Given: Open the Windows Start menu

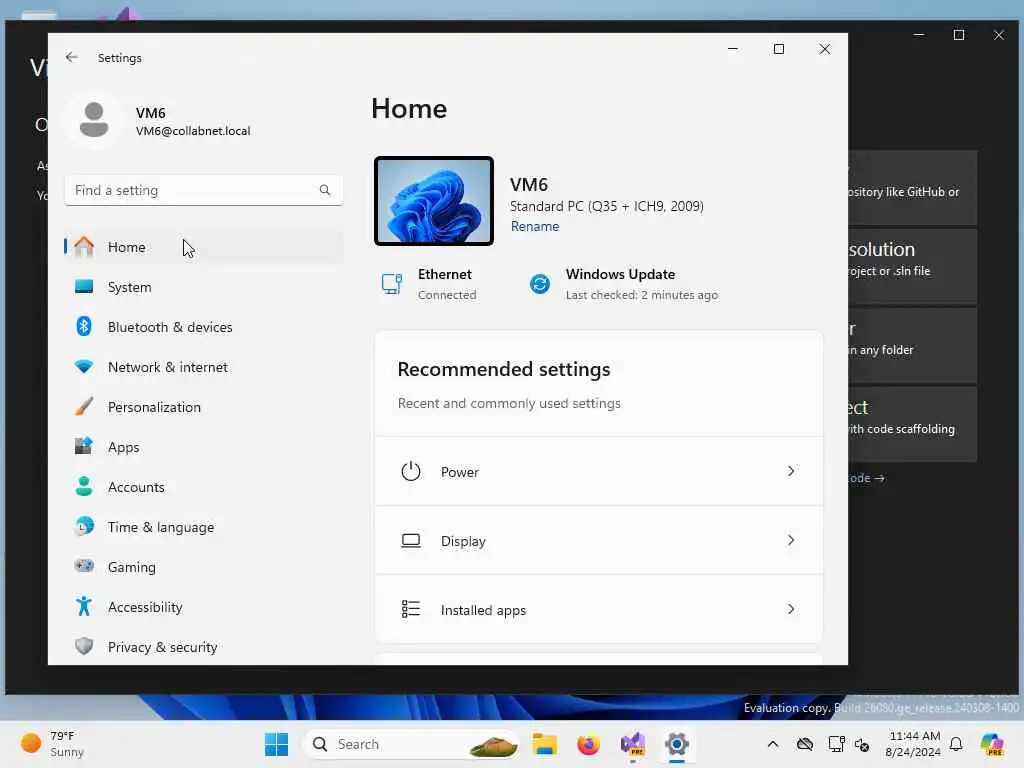Looking at the screenshot, I should 276,744.
